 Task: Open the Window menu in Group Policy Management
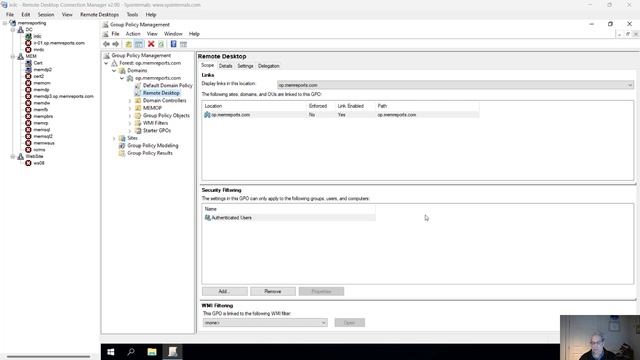[173, 34]
